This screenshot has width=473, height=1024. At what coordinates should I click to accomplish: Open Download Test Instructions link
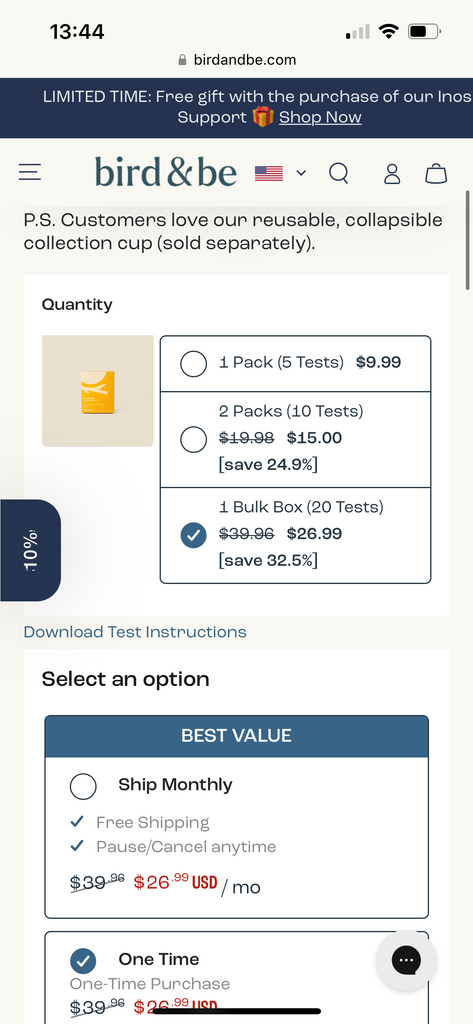[x=135, y=632]
